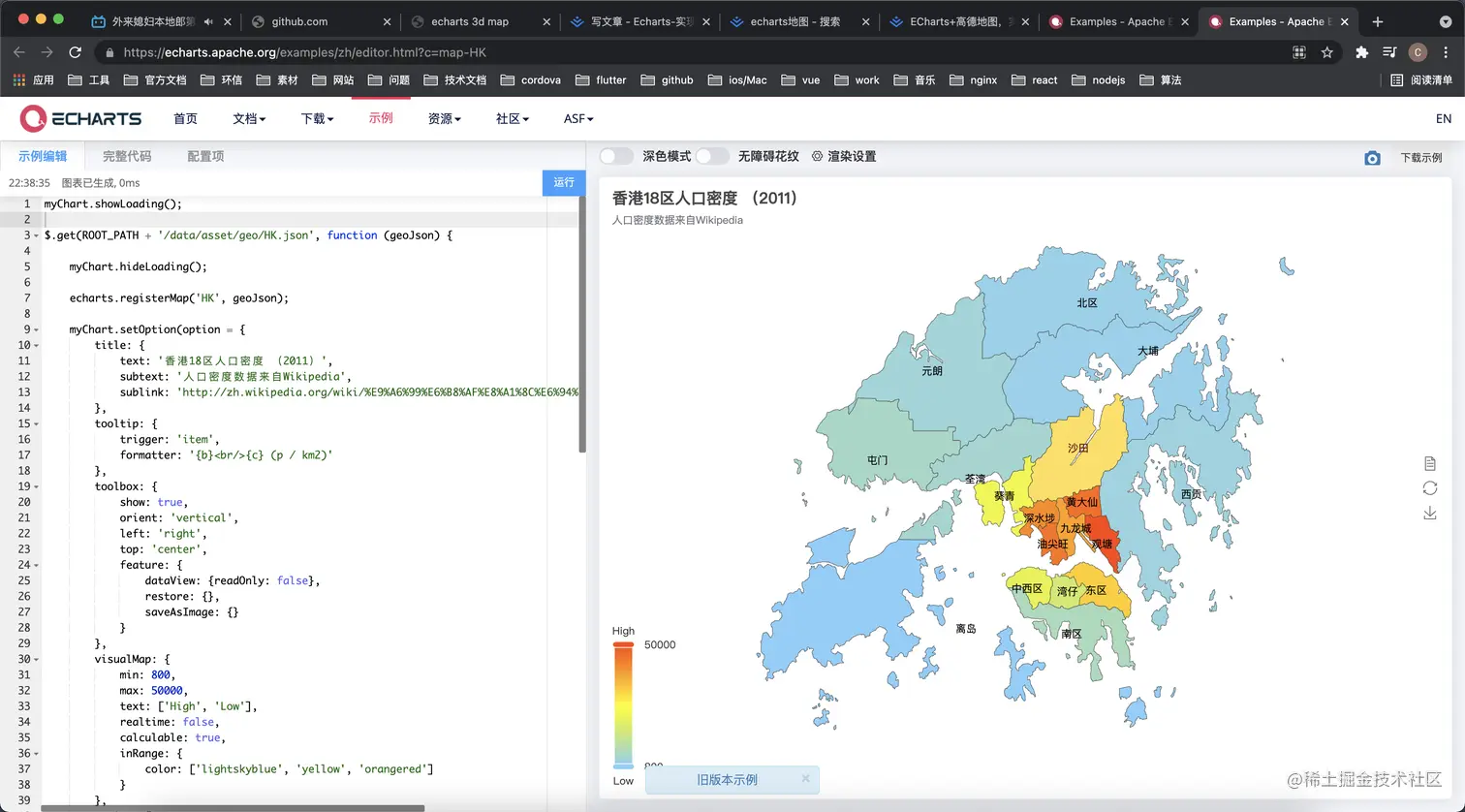This screenshot has width=1465, height=812.
Task: Go to 首页 in ECharts nav
Action: (185, 118)
